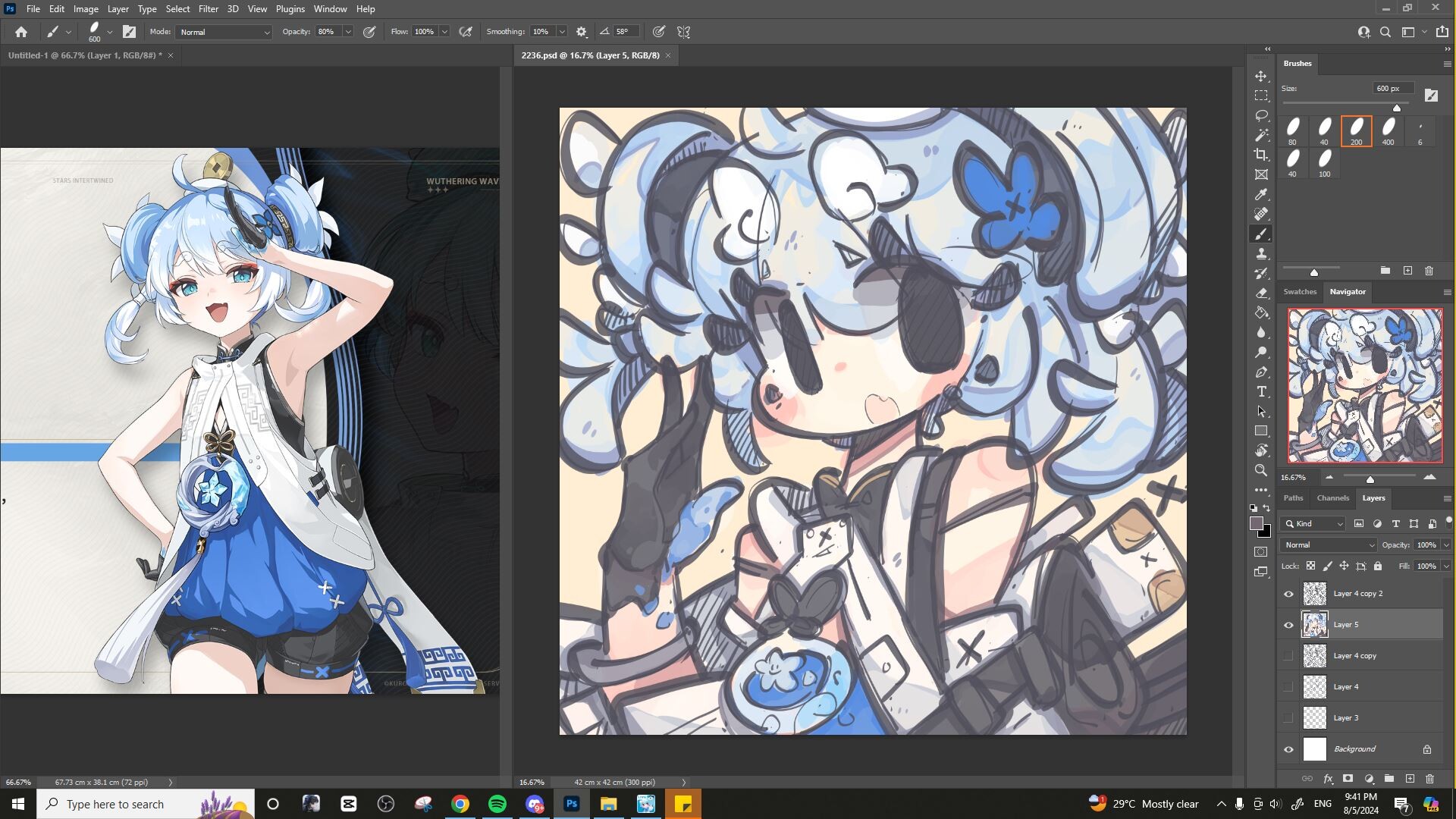Select the Rectangle shape tool
This screenshot has height=819, width=1456.
(x=1261, y=431)
